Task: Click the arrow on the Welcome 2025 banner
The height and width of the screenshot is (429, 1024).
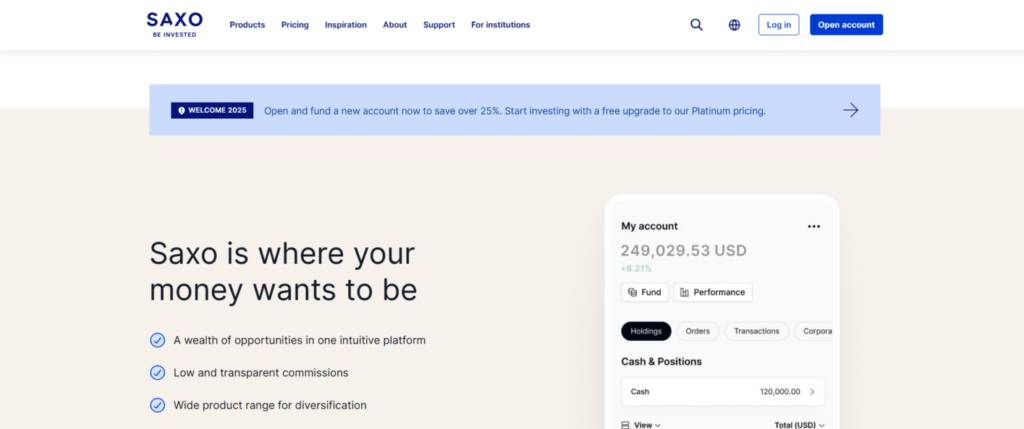Action: pyautogui.click(x=850, y=110)
